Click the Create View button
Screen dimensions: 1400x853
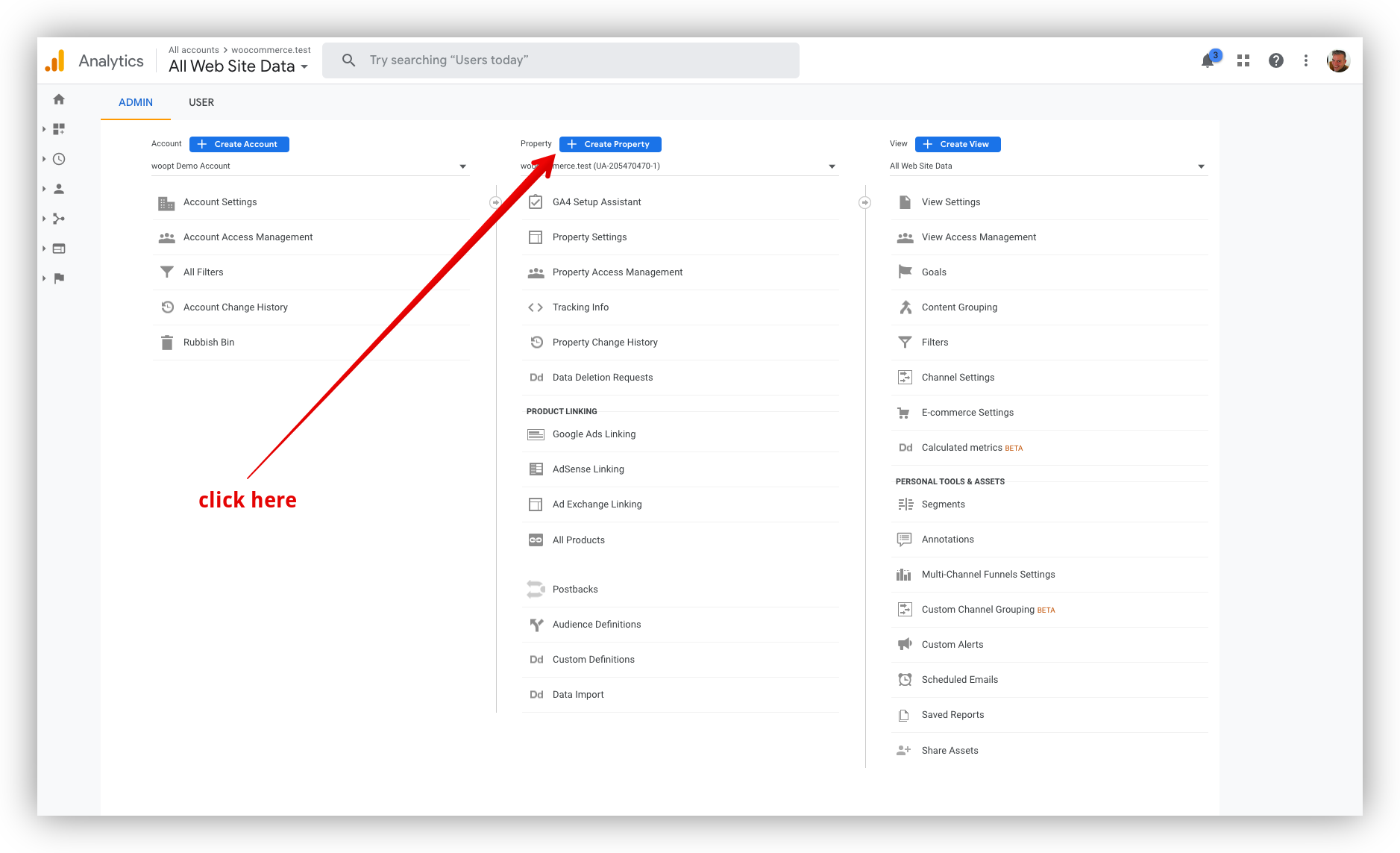click(x=958, y=144)
